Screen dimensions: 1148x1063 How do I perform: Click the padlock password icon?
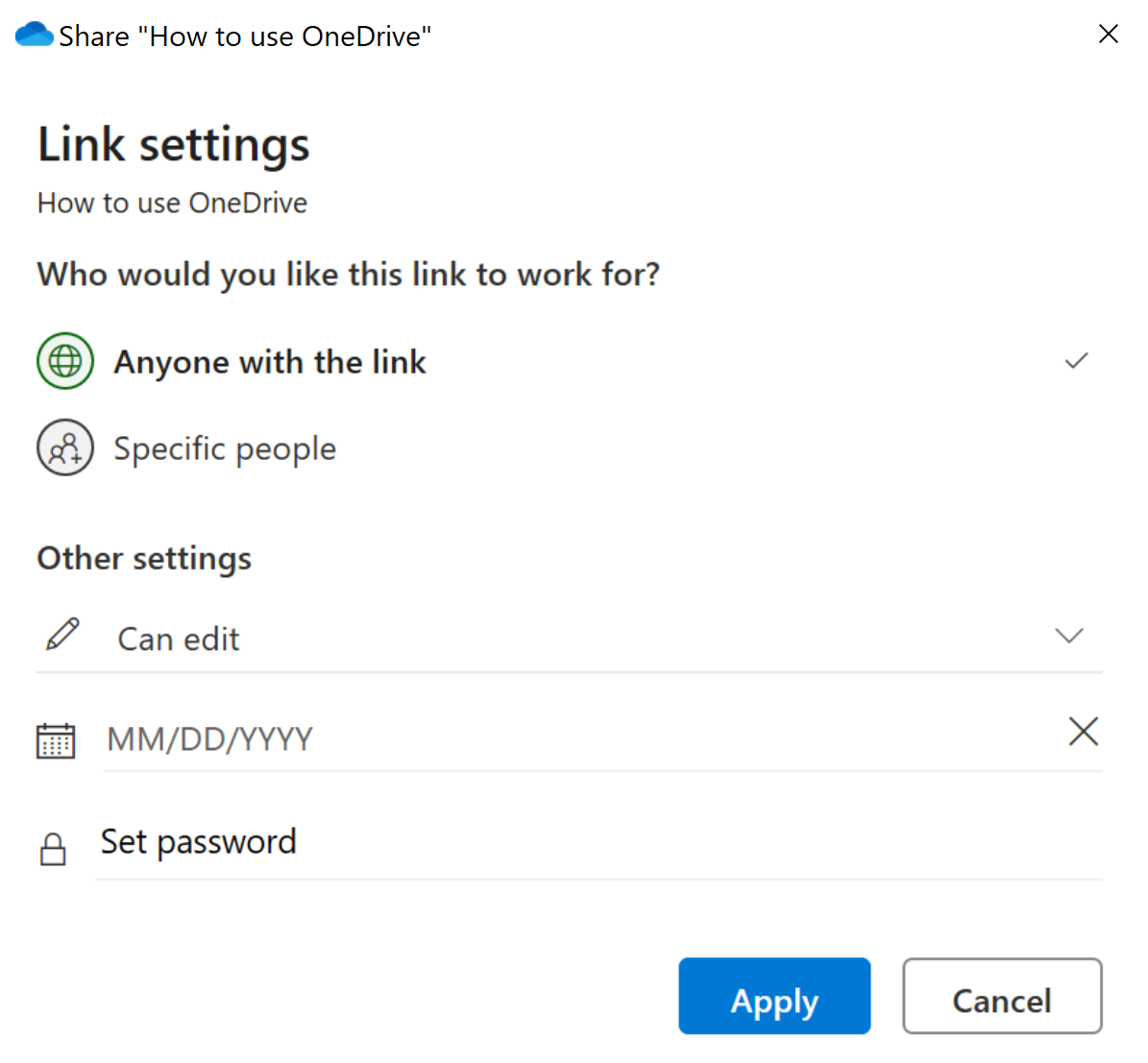[x=53, y=849]
